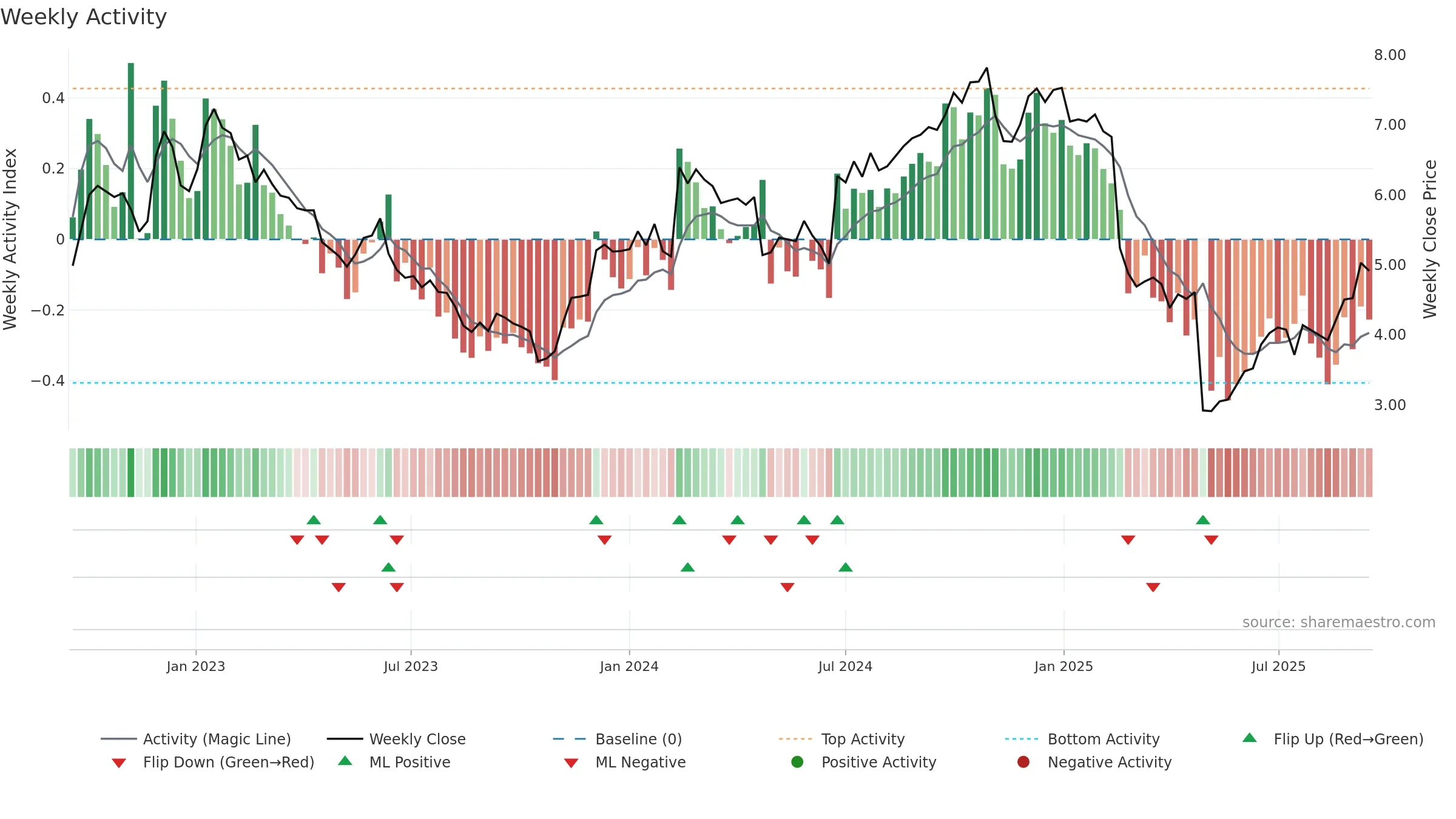Screen dimensions: 1456x819
Task: Click the Weekly Activity chart title
Action: 84,17
